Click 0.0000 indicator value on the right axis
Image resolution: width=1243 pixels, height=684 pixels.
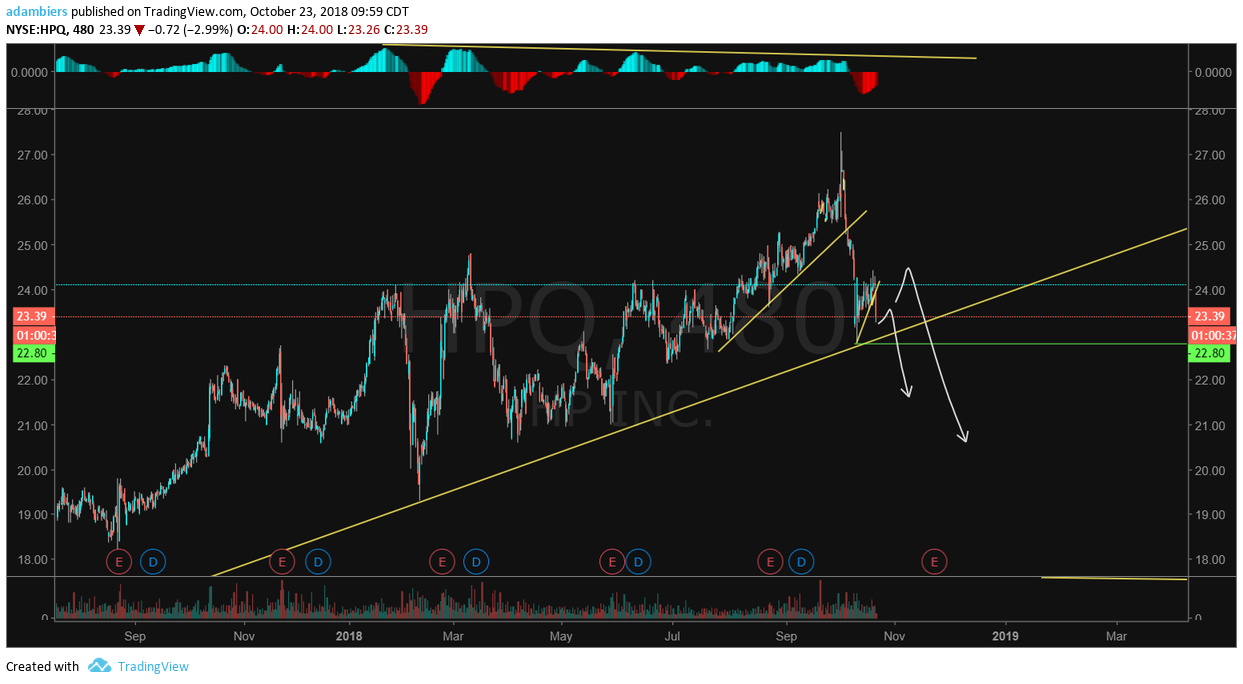tap(1213, 72)
